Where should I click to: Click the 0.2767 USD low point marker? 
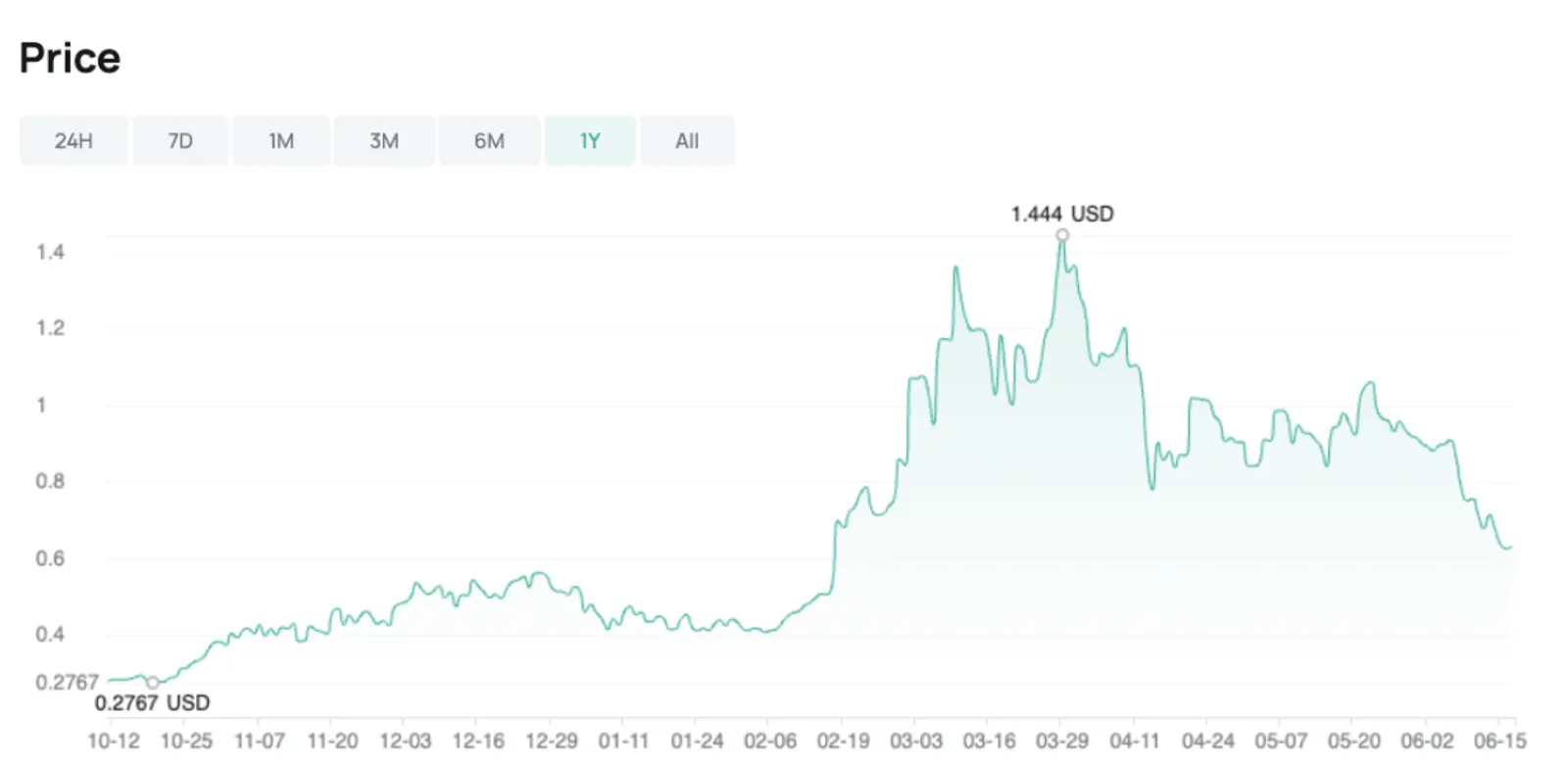tap(153, 683)
